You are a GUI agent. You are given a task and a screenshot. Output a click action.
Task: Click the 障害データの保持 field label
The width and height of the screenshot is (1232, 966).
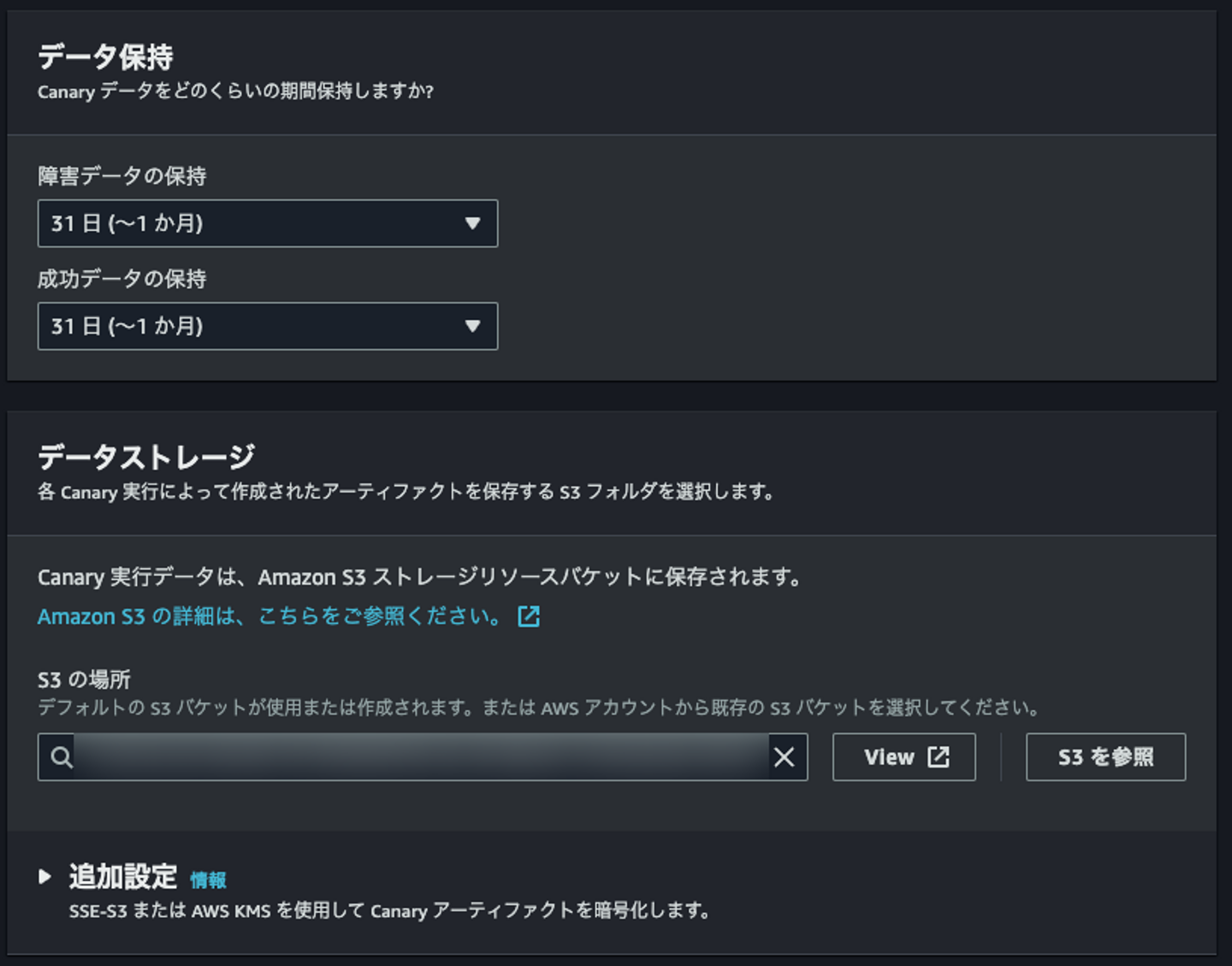pyautogui.click(x=122, y=176)
